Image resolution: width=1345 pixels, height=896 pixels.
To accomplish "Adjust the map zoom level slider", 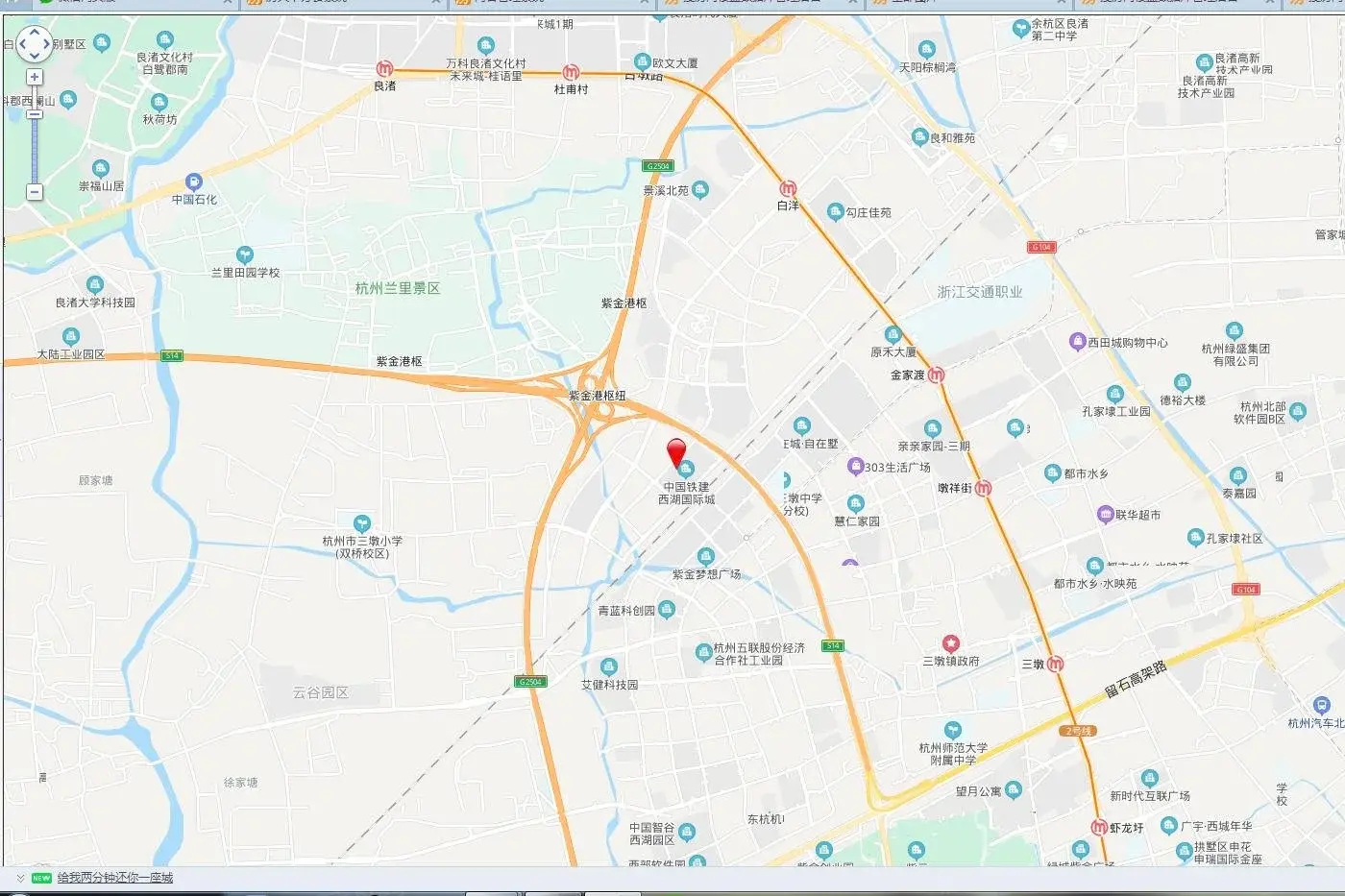I will (x=35, y=114).
